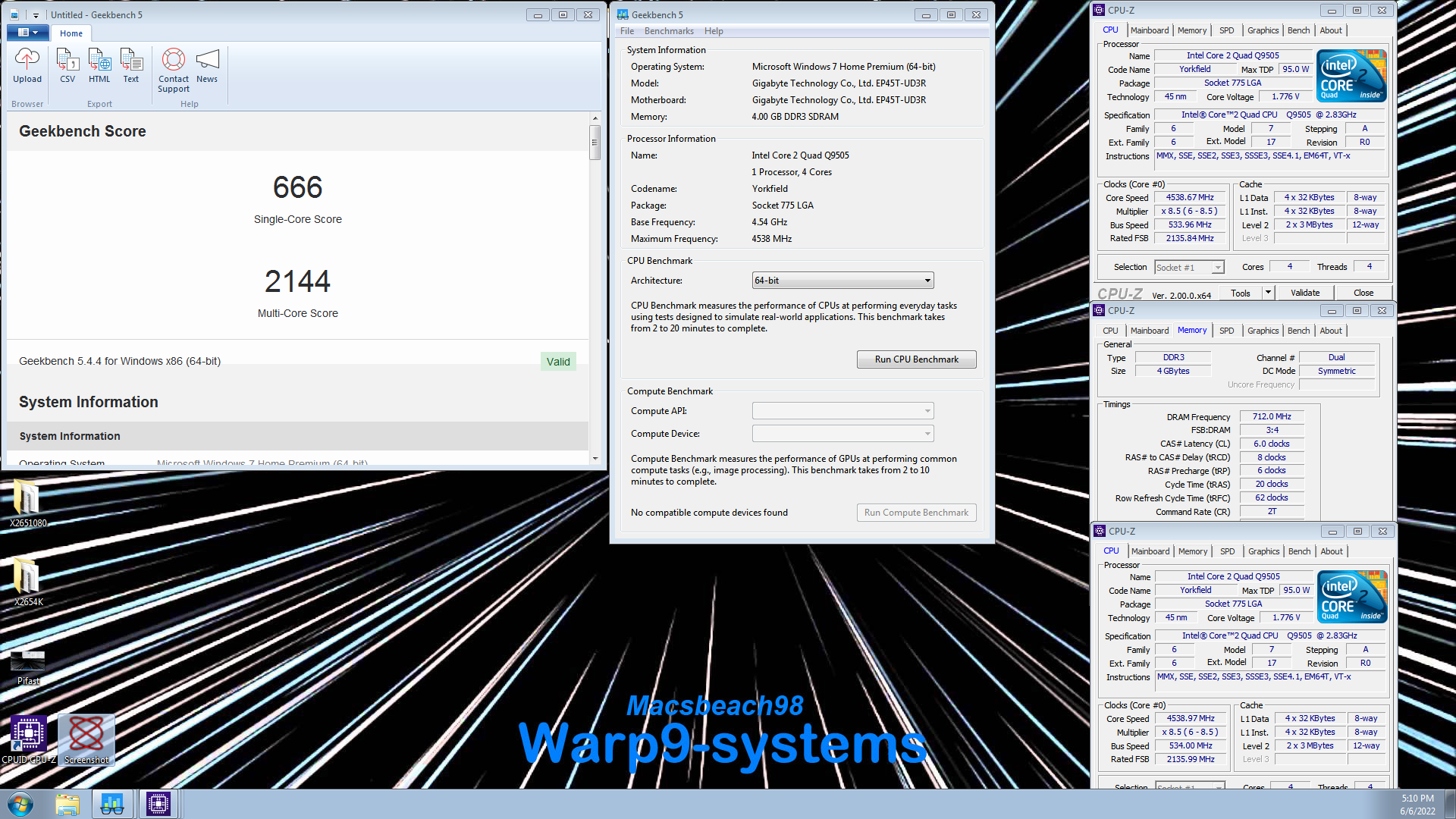The image size is (1456, 819).
Task: Expand the Compute Device dropdown
Action: [843, 434]
